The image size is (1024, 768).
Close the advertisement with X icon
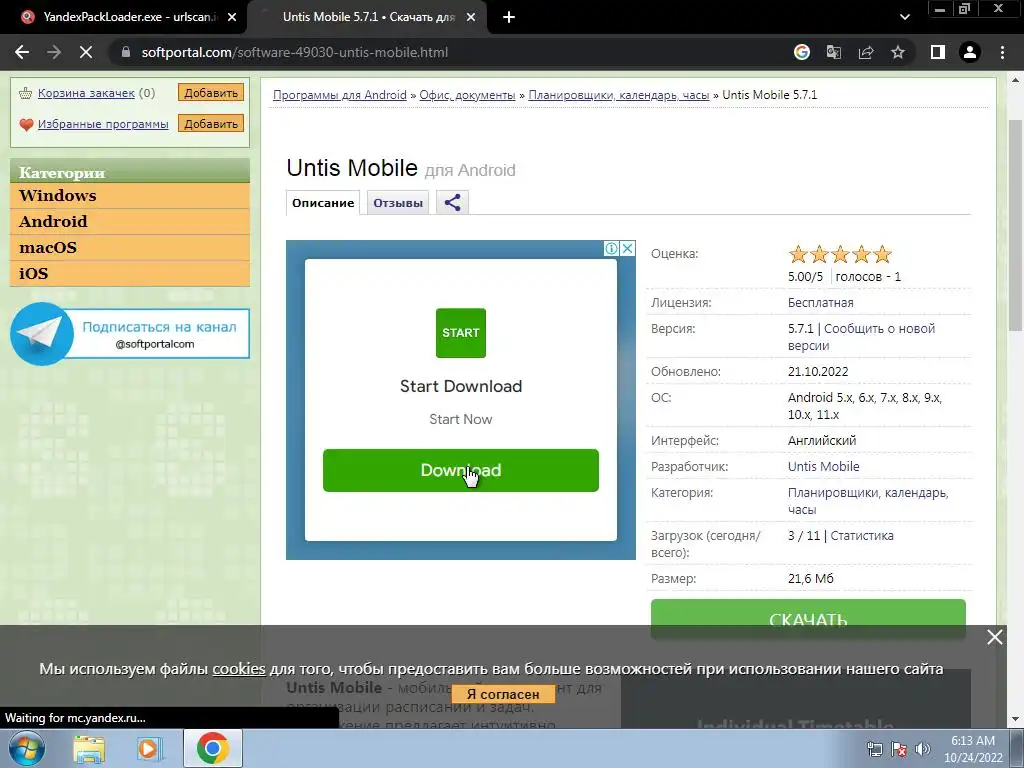click(x=627, y=248)
